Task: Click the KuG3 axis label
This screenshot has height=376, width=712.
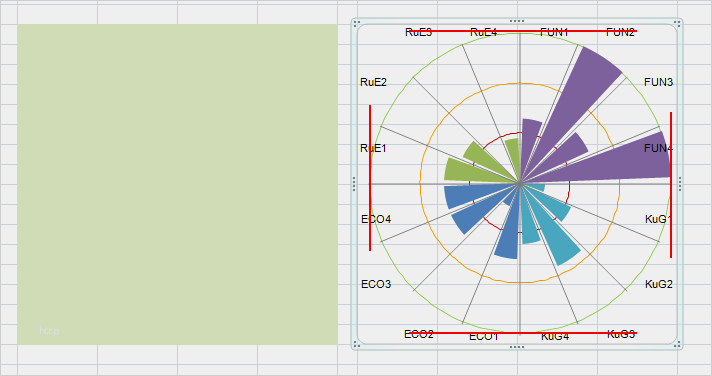Action: pos(621,334)
